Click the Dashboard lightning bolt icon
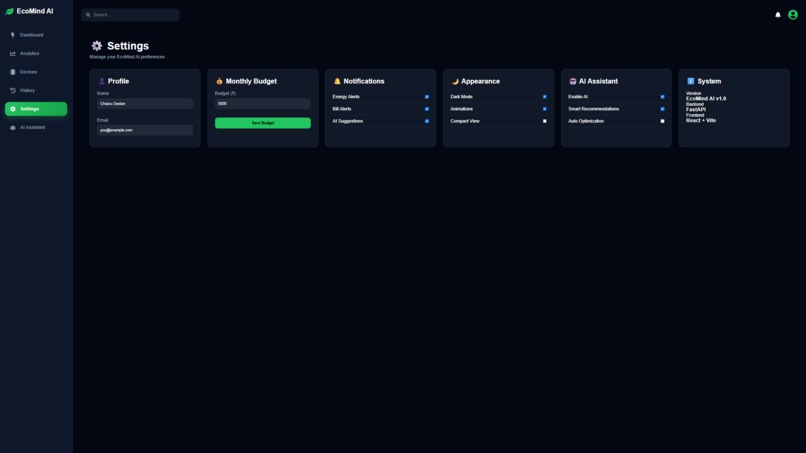 click(x=13, y=35)
